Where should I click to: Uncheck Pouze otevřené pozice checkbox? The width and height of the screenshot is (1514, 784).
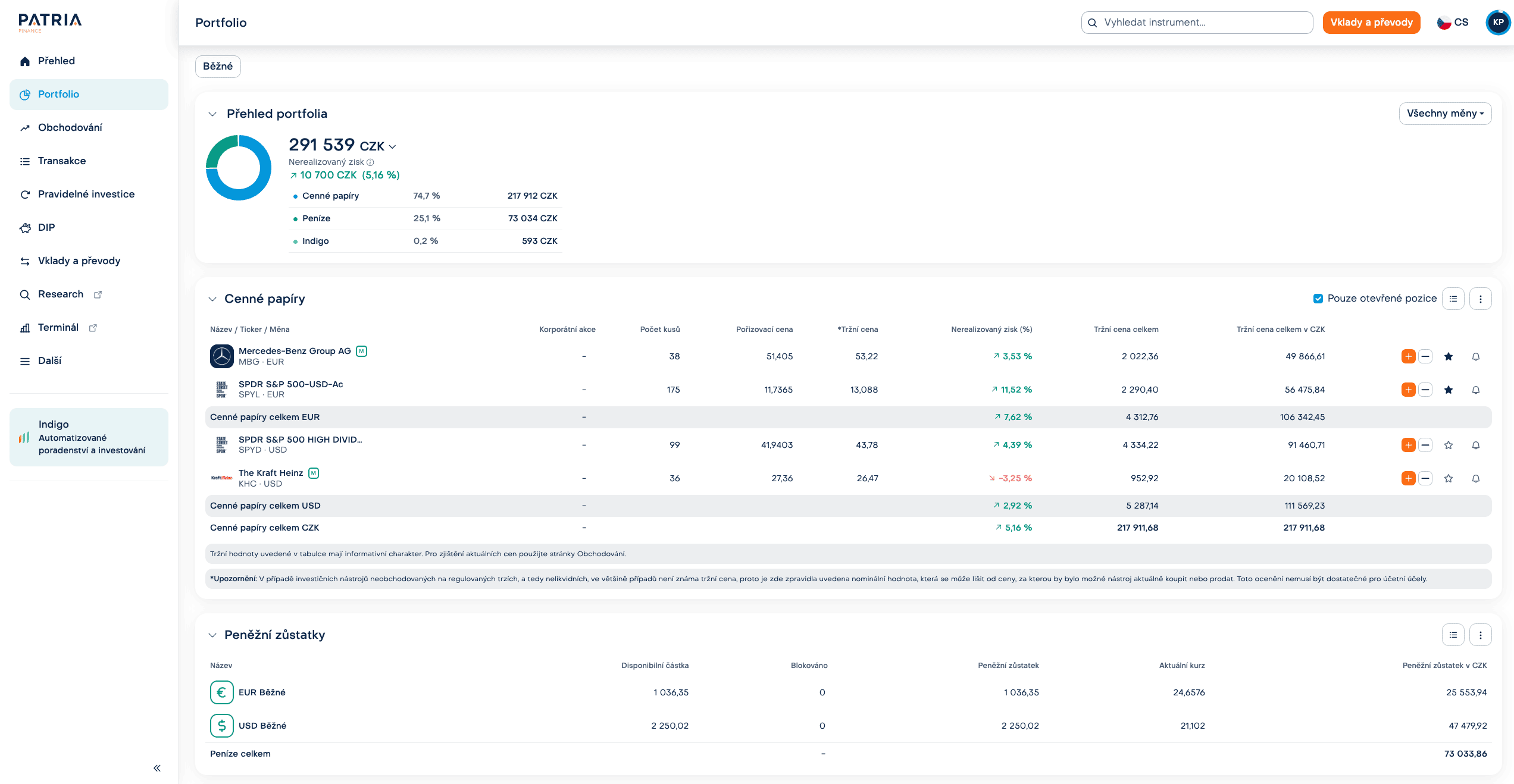coord(1318,299)
